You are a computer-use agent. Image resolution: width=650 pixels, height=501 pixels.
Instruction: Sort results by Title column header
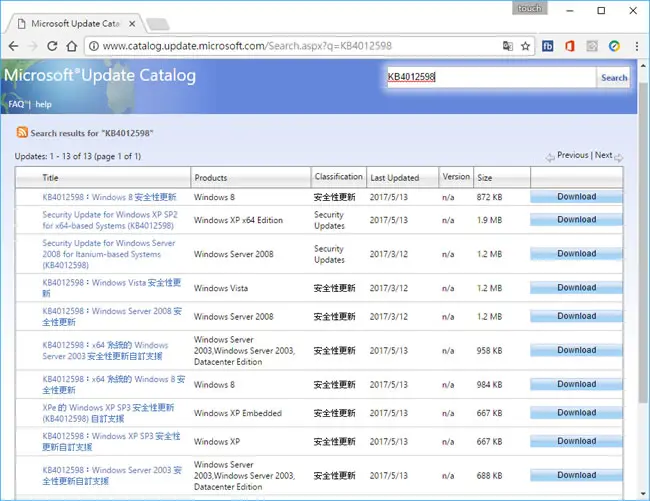pyautogui.click(x=50, y=178)
